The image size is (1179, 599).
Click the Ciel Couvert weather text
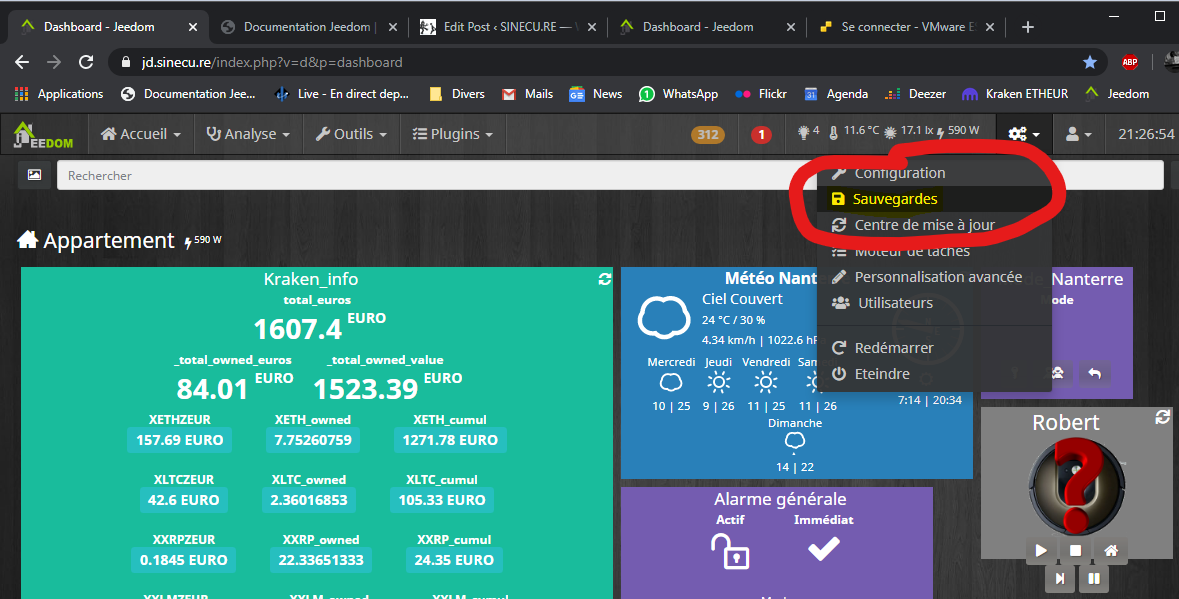(742, 299)
